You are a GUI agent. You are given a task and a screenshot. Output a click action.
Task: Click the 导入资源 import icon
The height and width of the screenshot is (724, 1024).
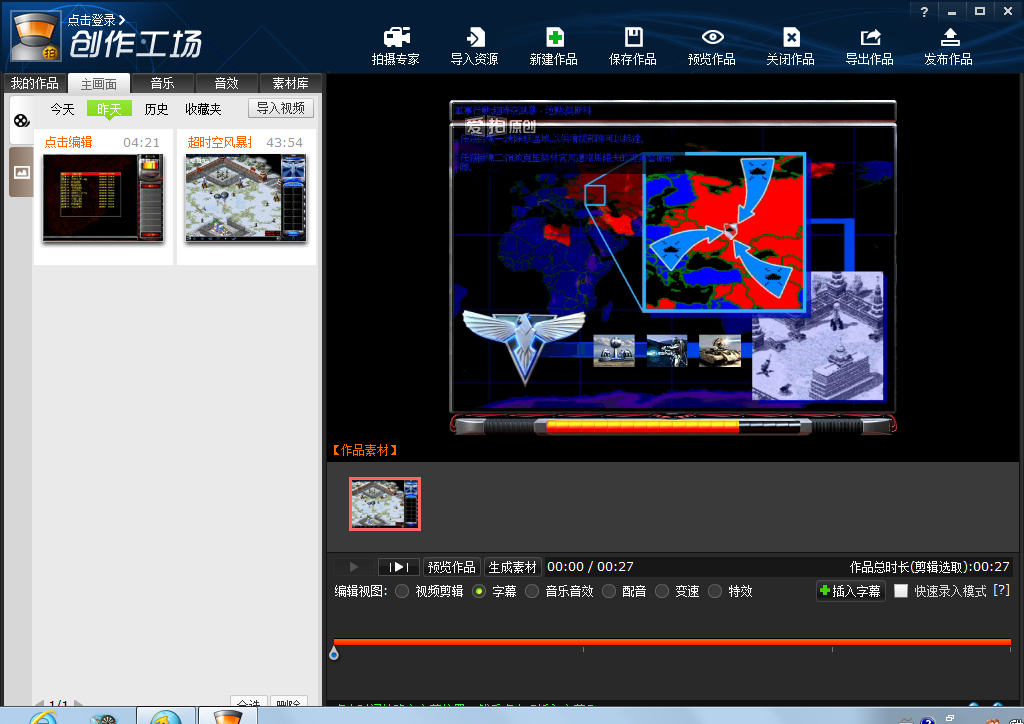(x=474, y=38)
